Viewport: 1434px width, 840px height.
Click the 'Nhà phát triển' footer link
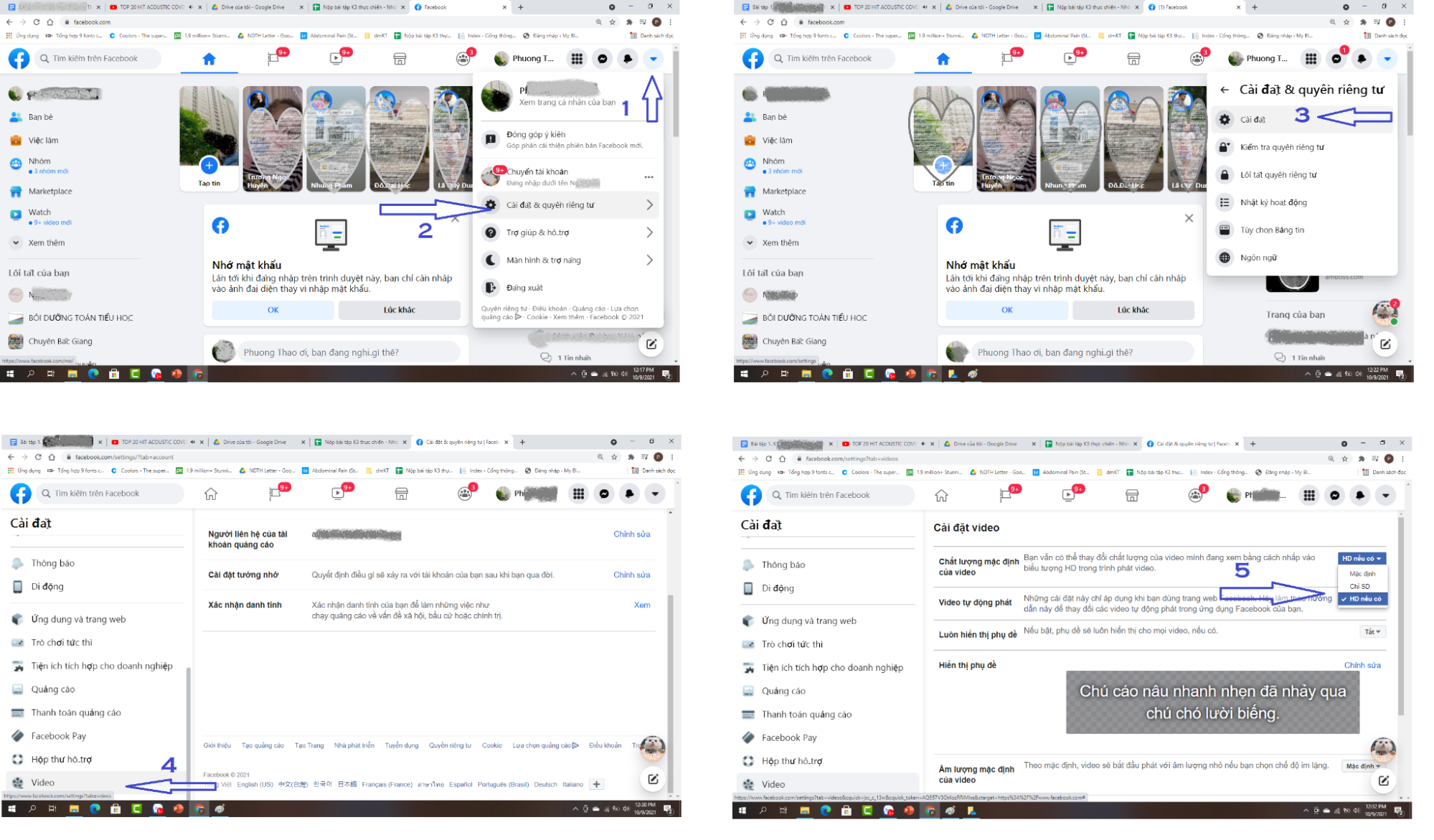click(x=354, y=745)
